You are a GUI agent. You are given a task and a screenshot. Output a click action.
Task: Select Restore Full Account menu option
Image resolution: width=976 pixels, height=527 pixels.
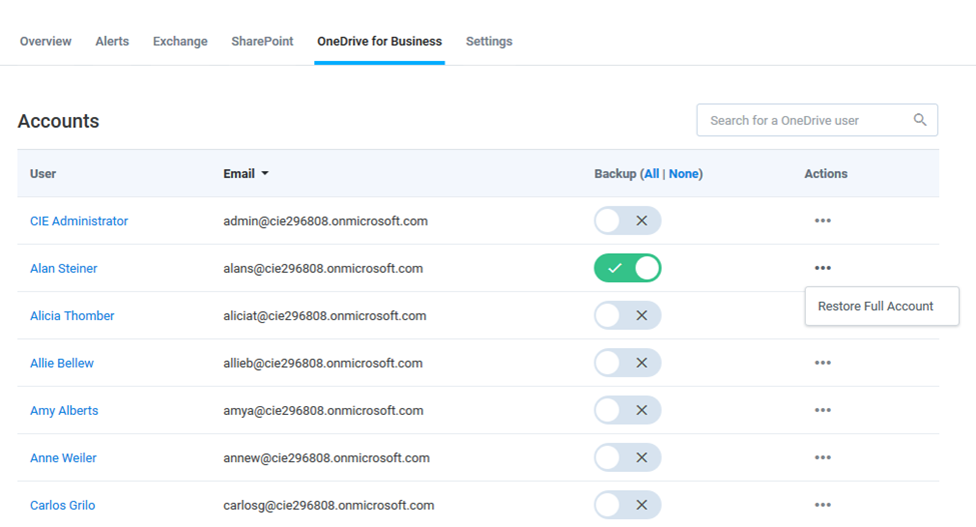[875, 306]
